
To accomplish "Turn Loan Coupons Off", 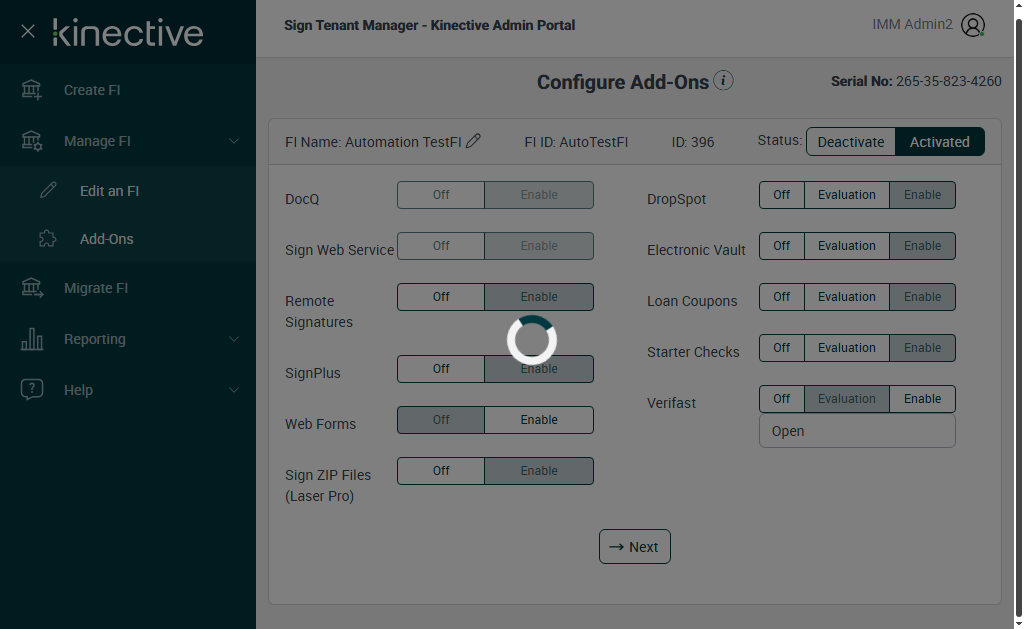I will (782, 297).
